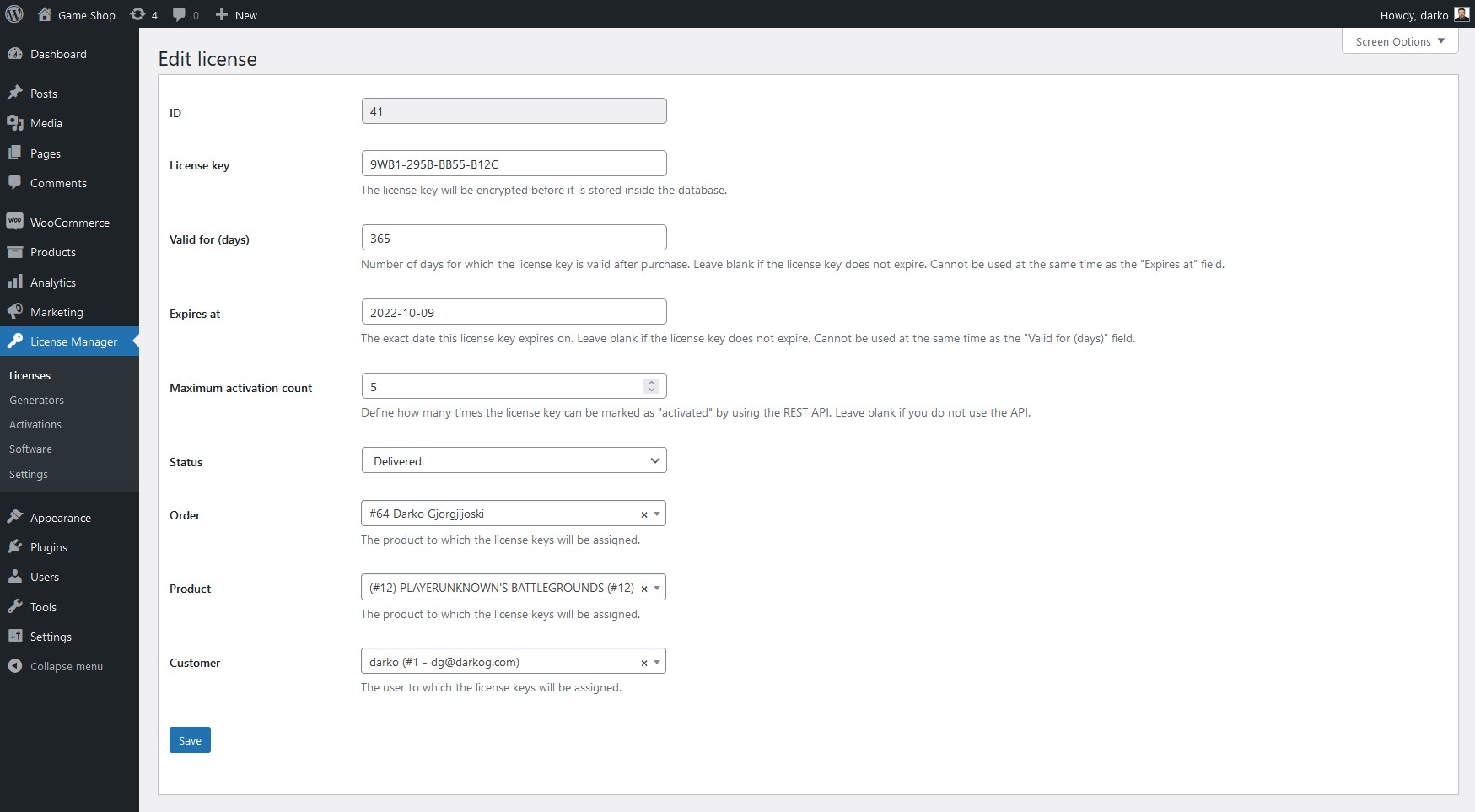Open darko's user avatar in top bar
This screenshot has width=1475, height=812.
click(1462, 14)
